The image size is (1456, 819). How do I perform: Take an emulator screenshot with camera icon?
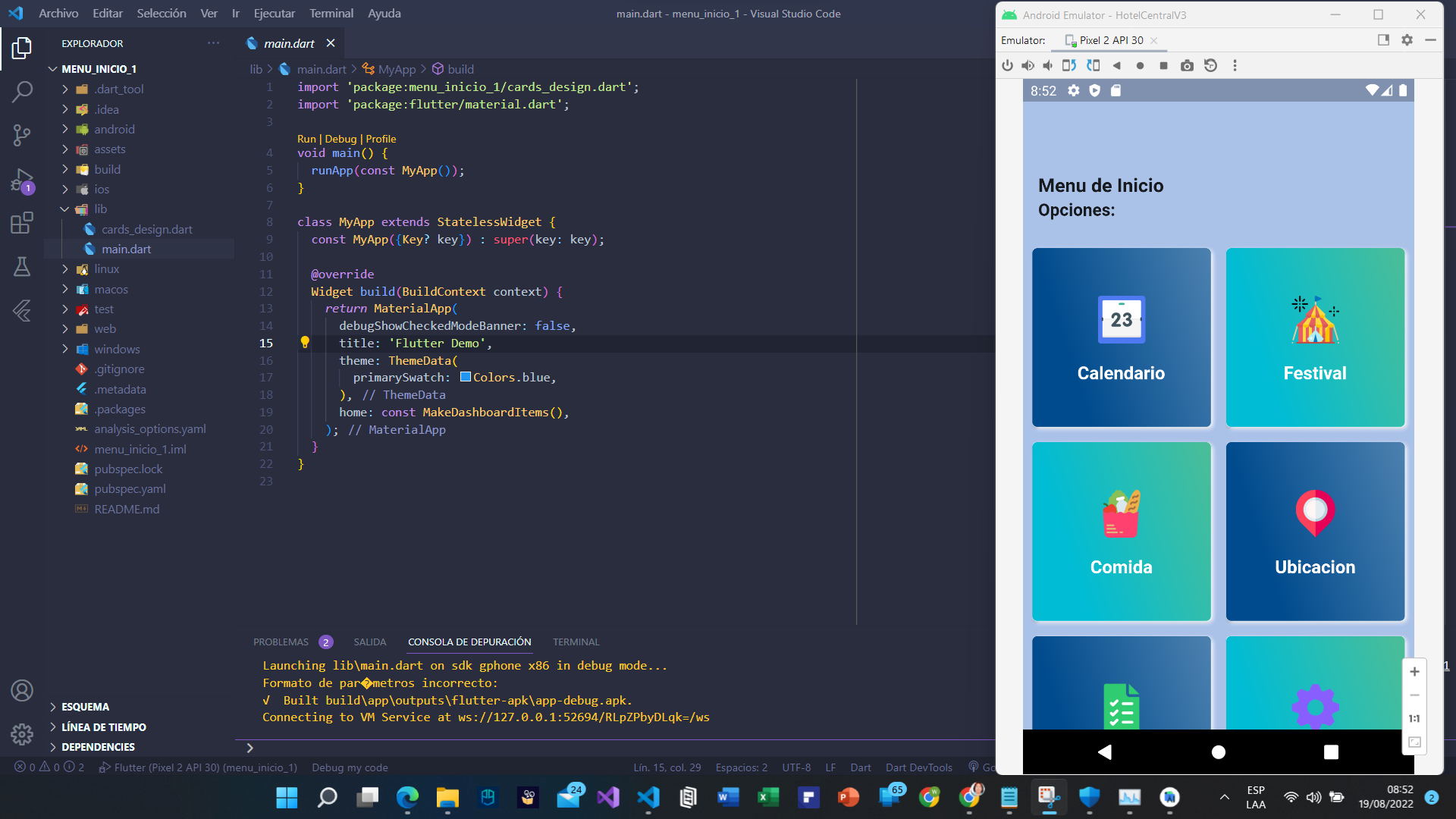pyautogui.click(x=1187, y=66)
